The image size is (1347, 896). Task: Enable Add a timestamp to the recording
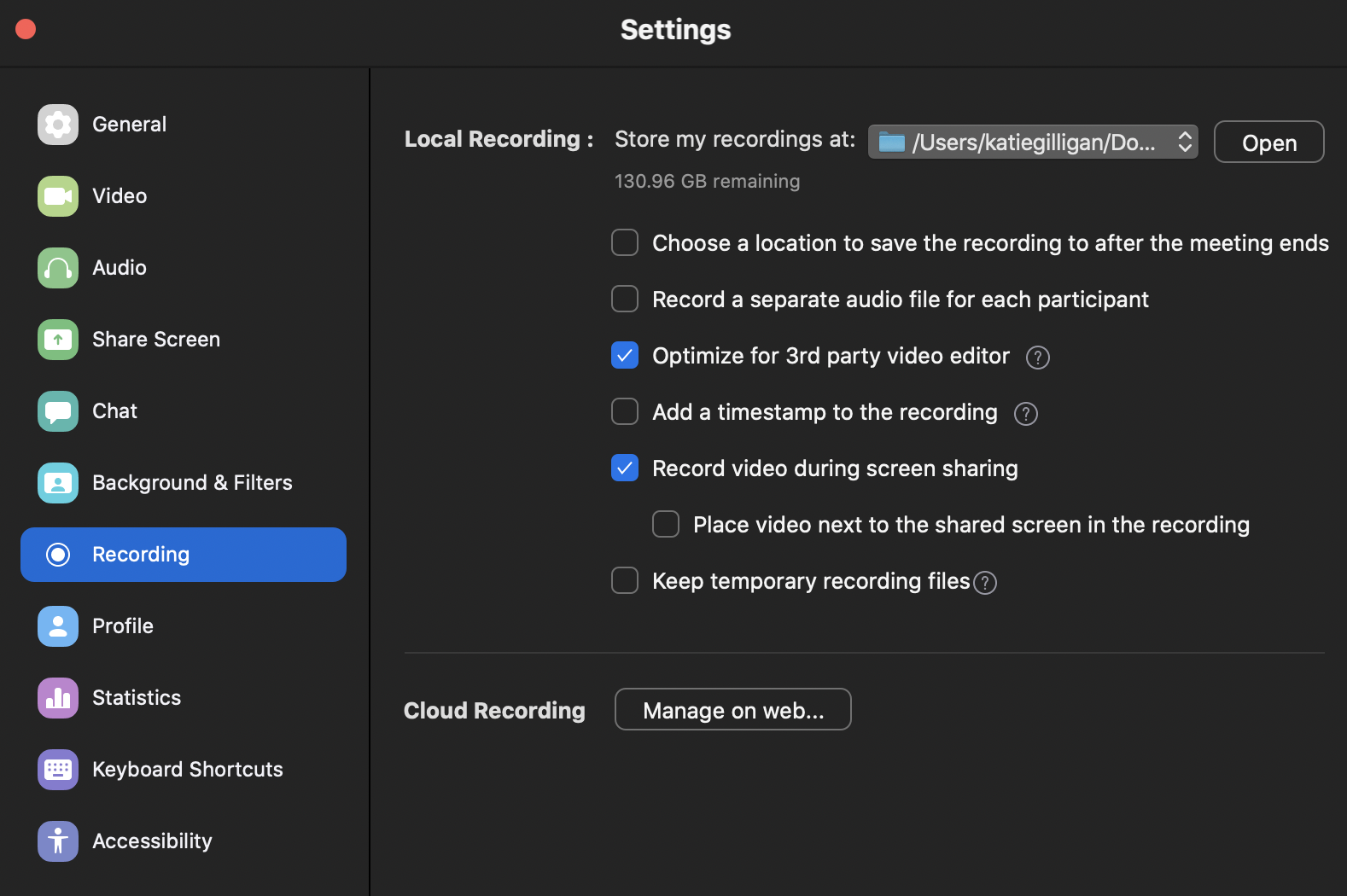625,412
